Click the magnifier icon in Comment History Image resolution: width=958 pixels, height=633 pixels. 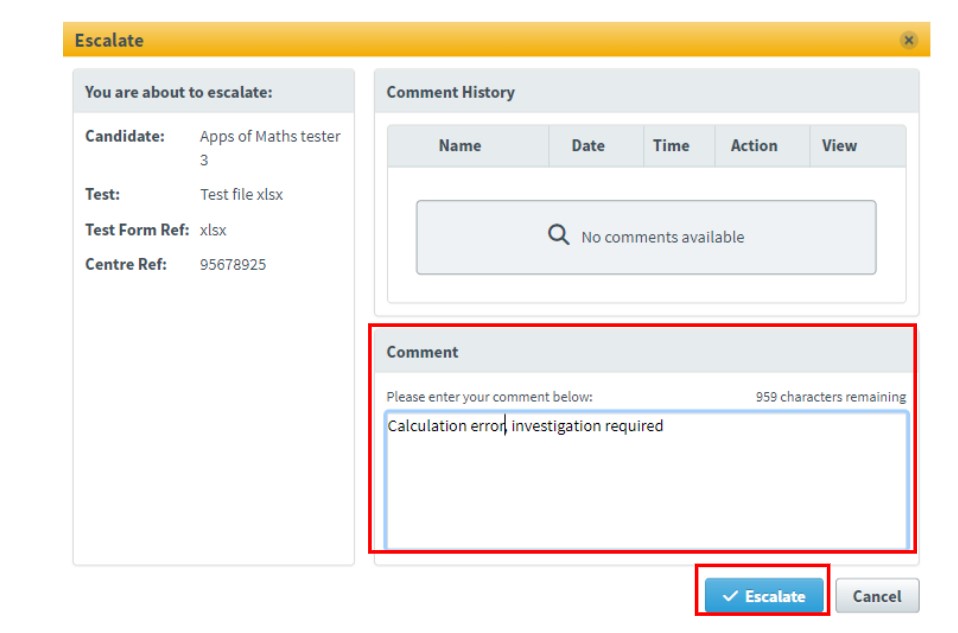click(558, 236)
